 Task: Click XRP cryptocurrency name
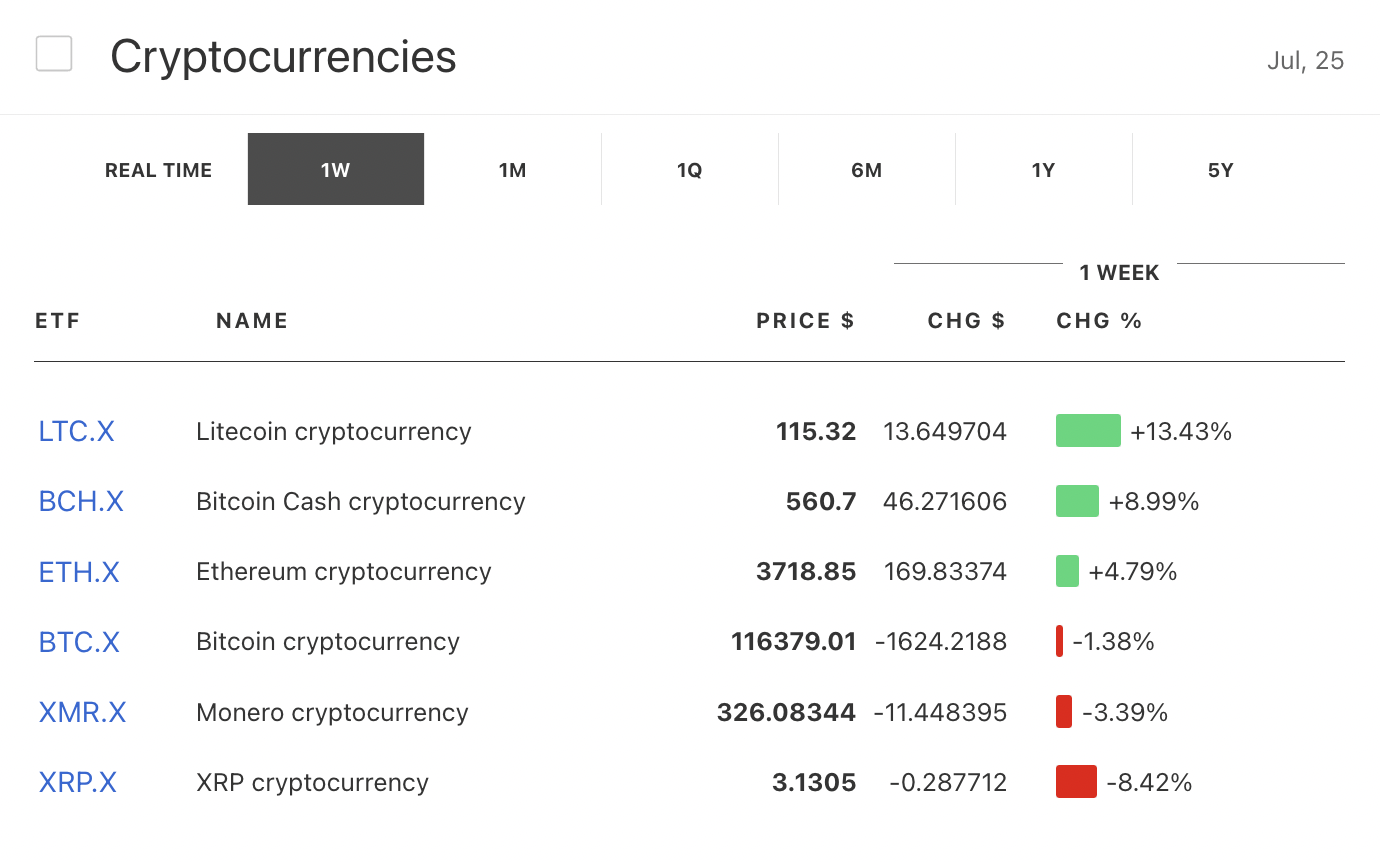(312, 783)
